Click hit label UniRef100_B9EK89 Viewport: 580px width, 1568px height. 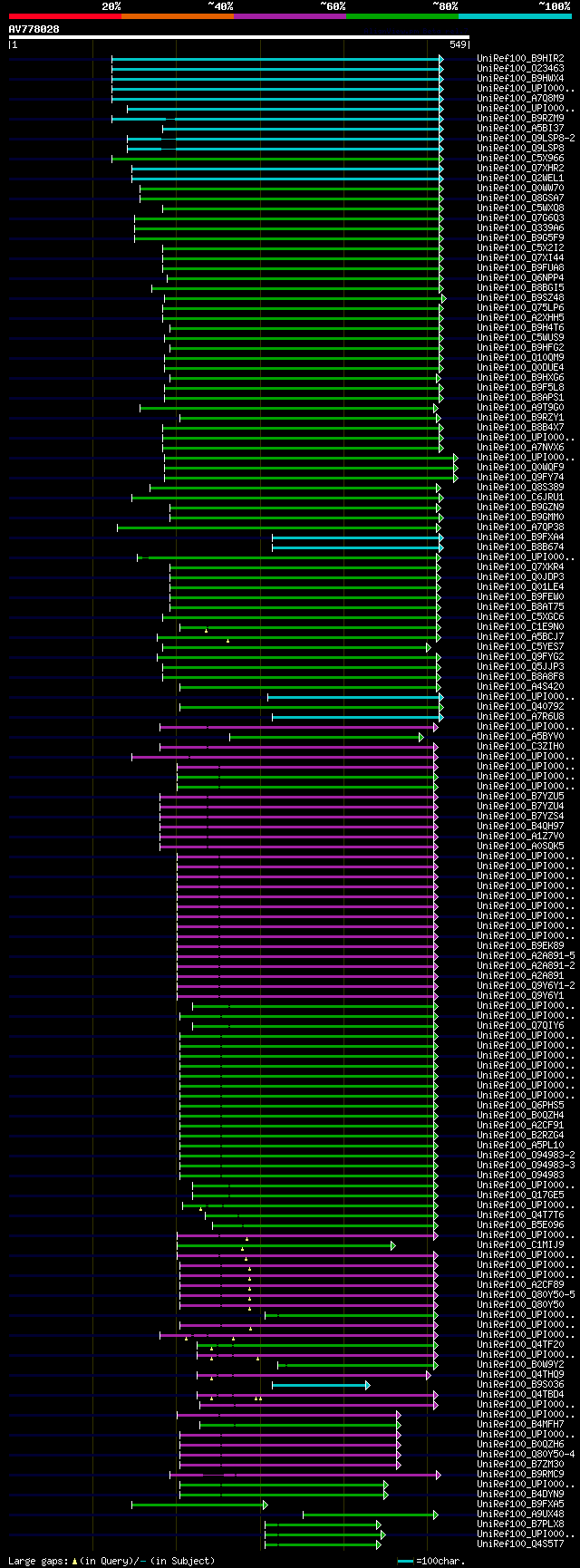(520, 946)
